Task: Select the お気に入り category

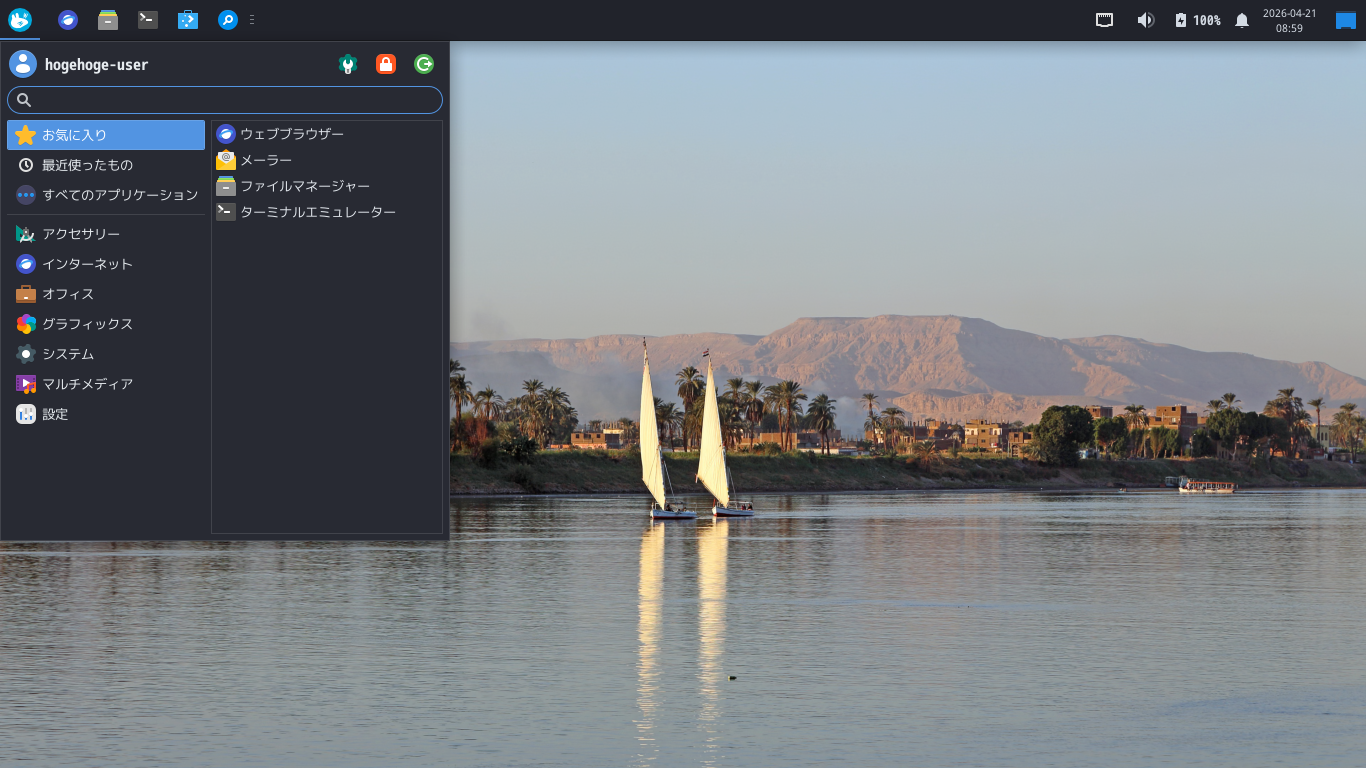Action: click(x=106, y=135)
